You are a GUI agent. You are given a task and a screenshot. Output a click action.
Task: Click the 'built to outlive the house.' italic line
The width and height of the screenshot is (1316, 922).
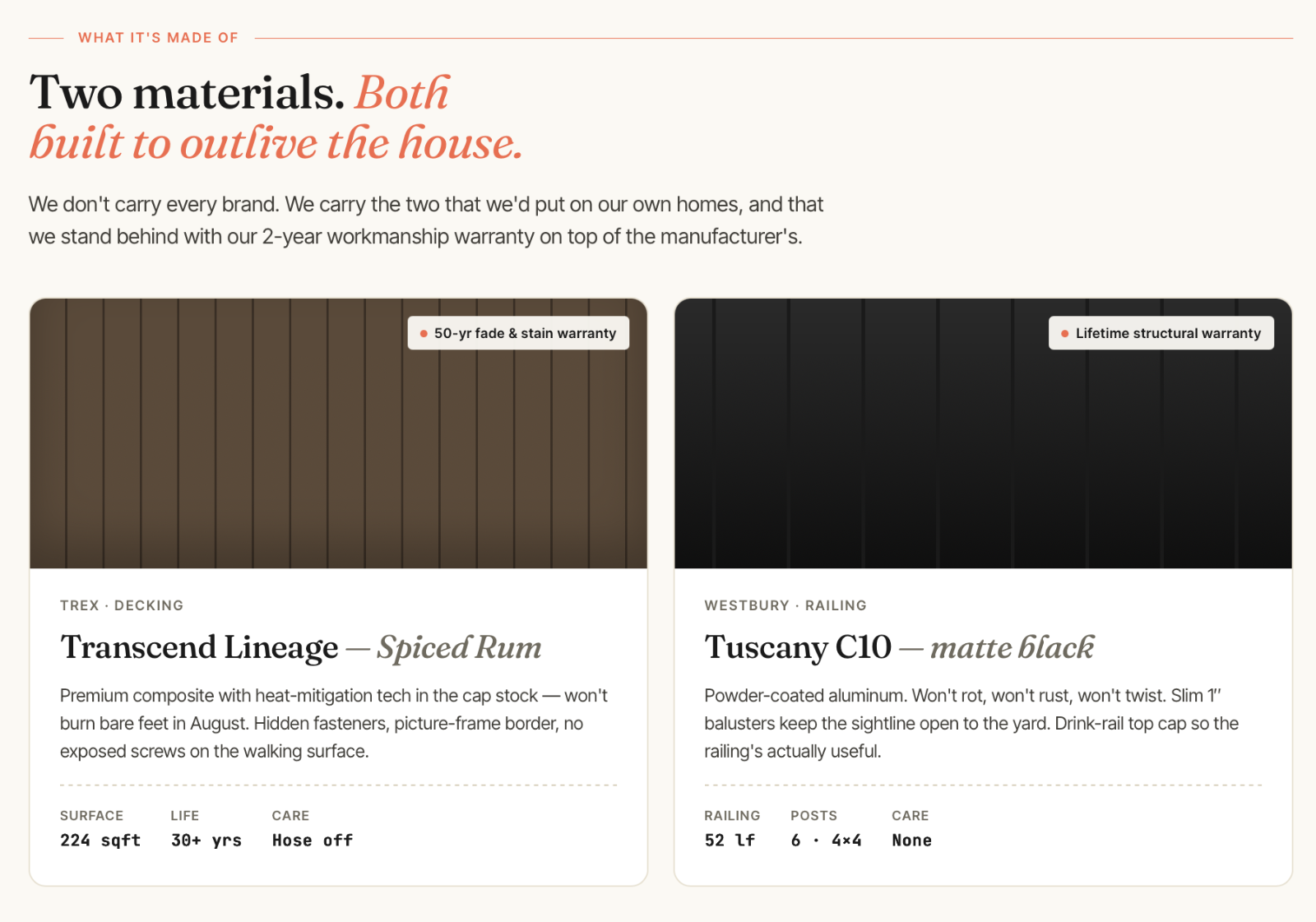pos(276,144)
